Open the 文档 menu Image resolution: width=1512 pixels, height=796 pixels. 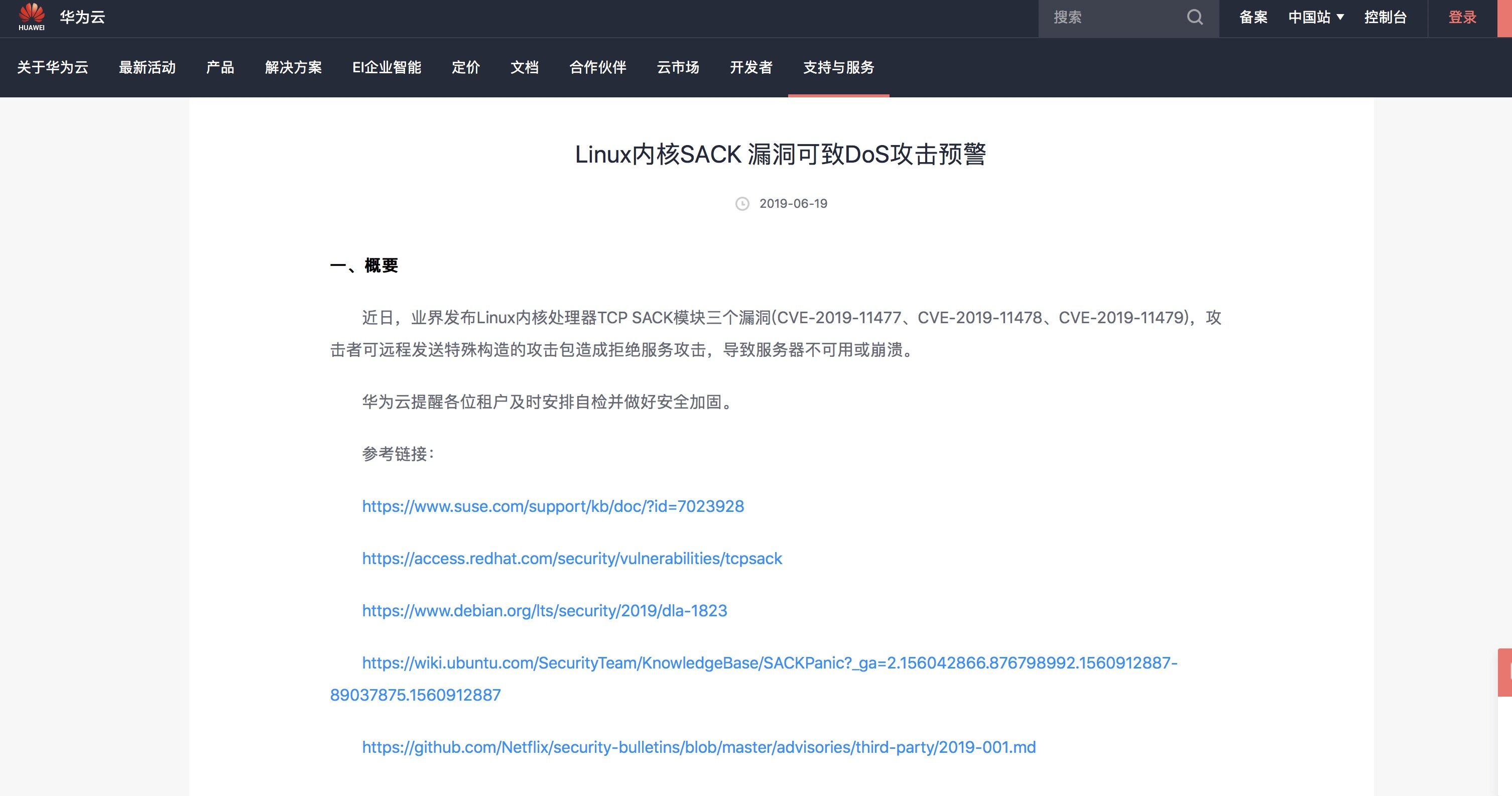pos(525,68)
